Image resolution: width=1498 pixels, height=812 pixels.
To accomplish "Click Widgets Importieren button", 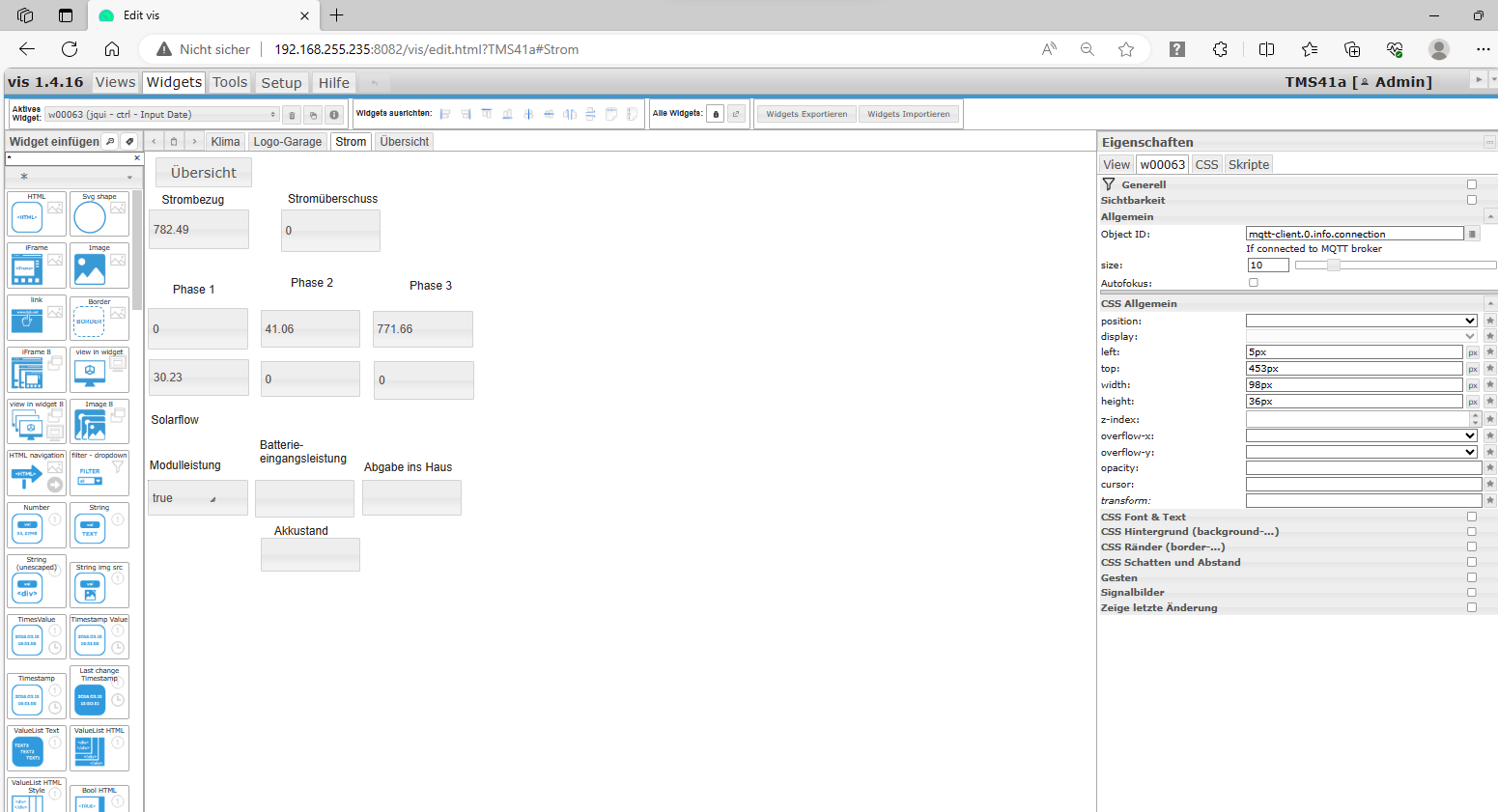I will pyautogui.click(x=908, y=114).
